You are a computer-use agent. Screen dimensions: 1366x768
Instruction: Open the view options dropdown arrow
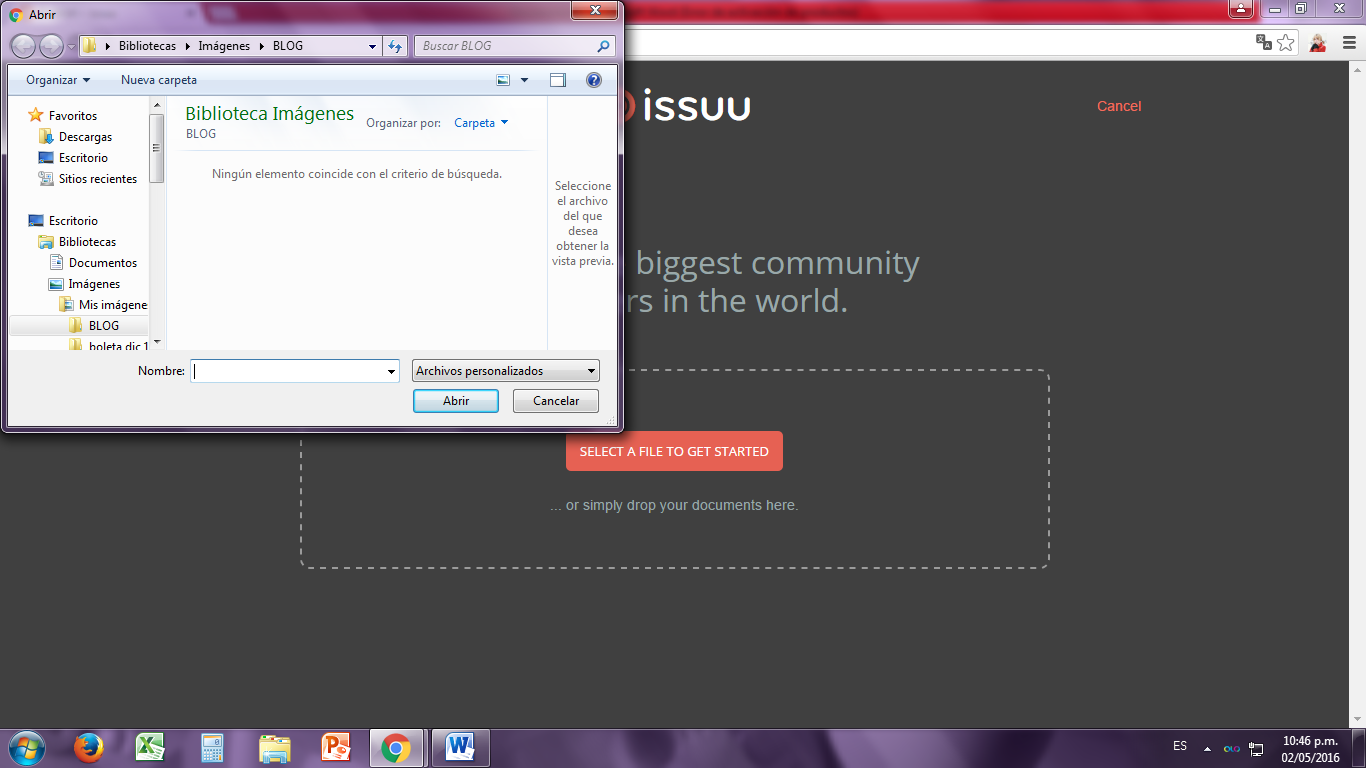click(x=524, y=80)
